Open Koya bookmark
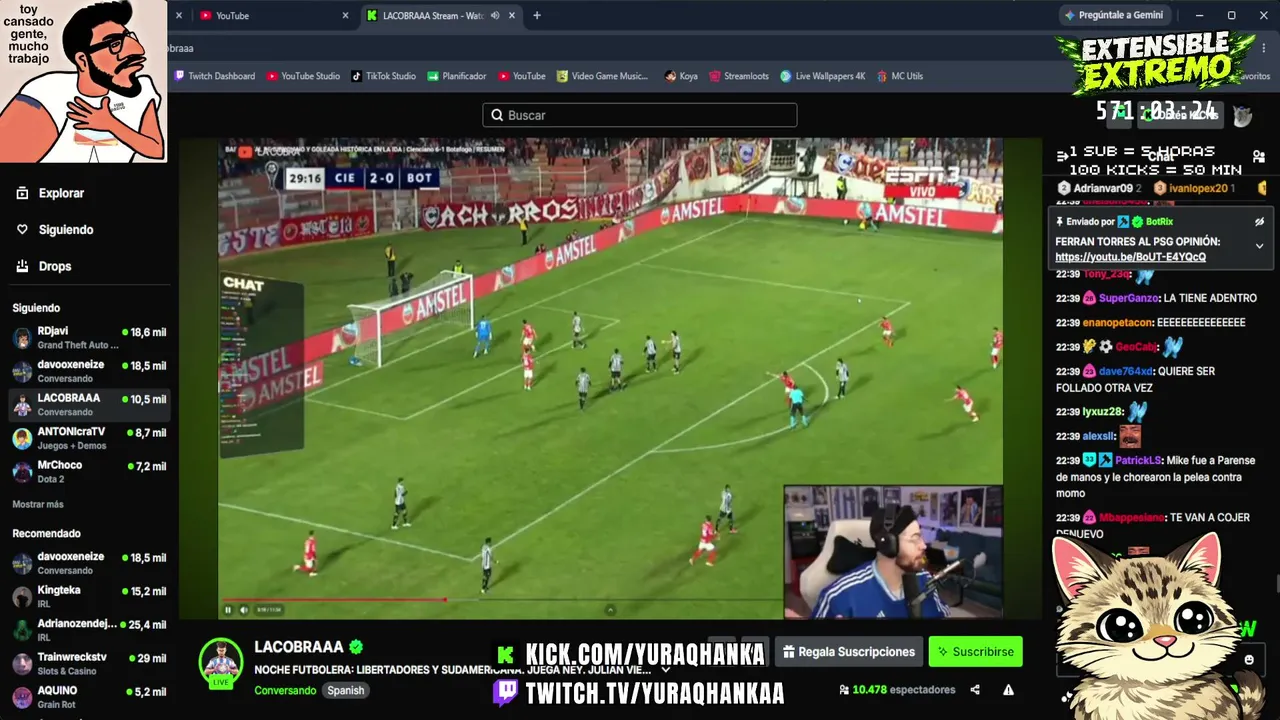 (681, 76)
